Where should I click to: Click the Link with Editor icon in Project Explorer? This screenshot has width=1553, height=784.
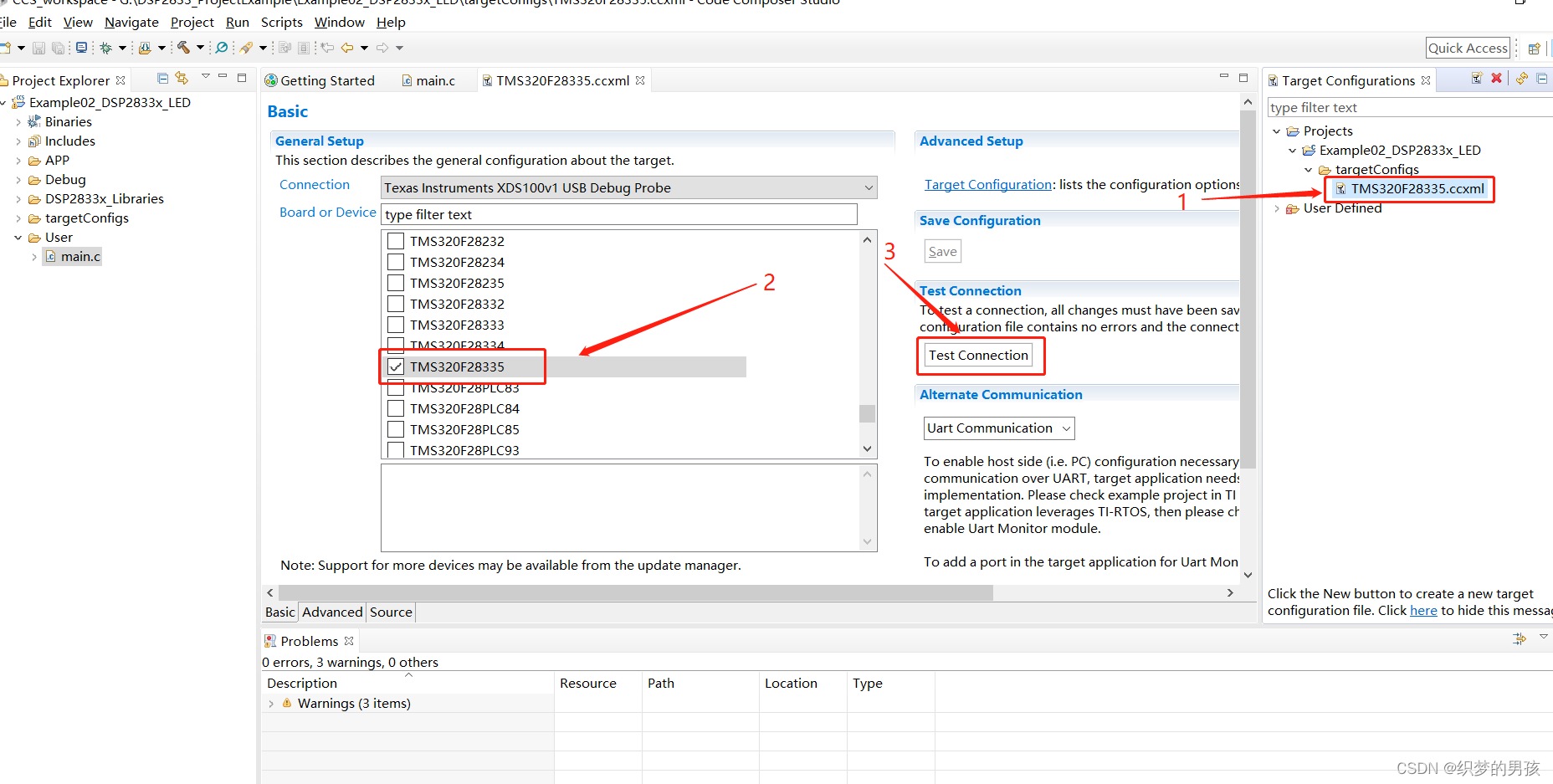coord(182,78)
